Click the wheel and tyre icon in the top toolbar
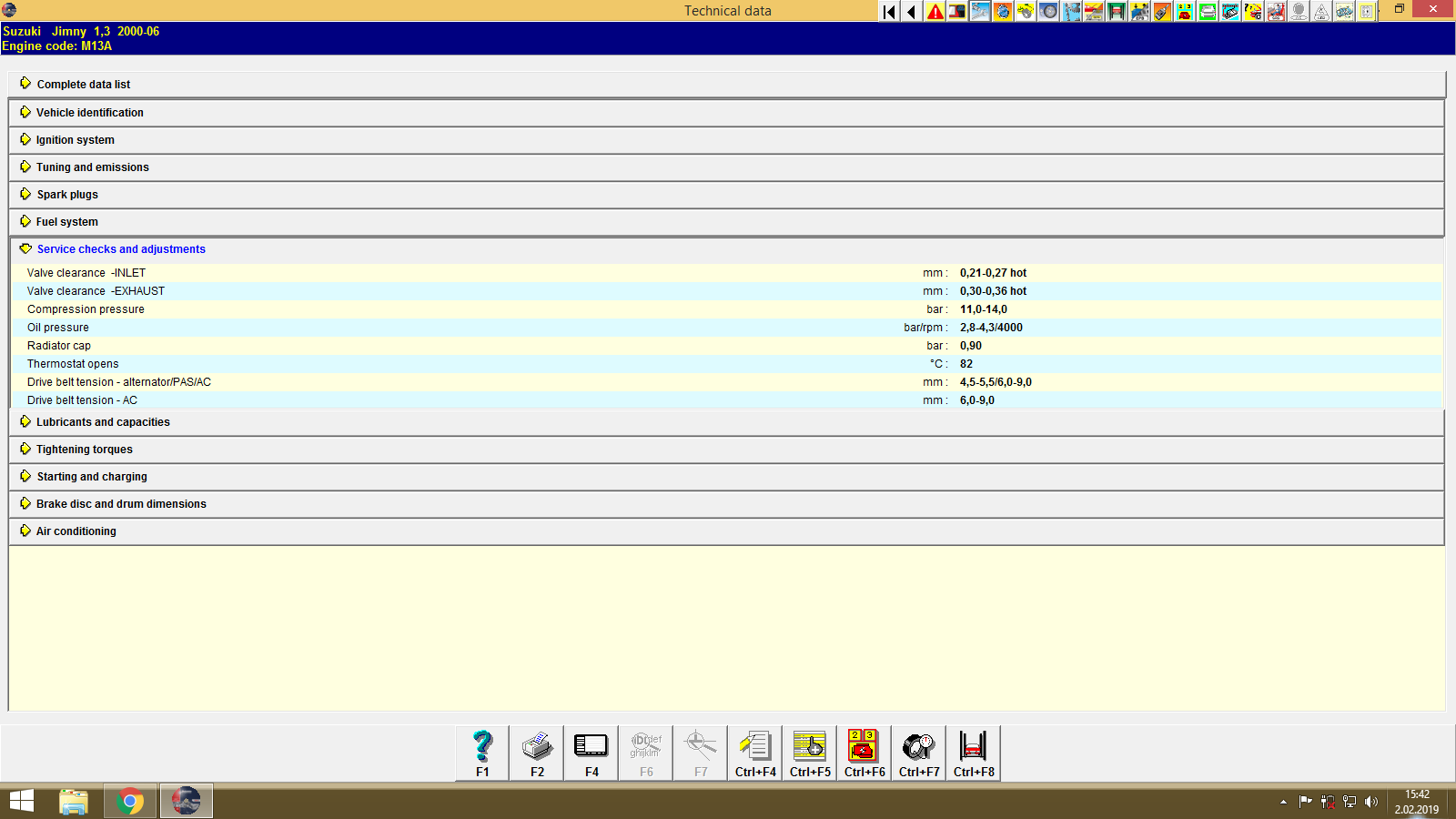 tap(1046, 12)
